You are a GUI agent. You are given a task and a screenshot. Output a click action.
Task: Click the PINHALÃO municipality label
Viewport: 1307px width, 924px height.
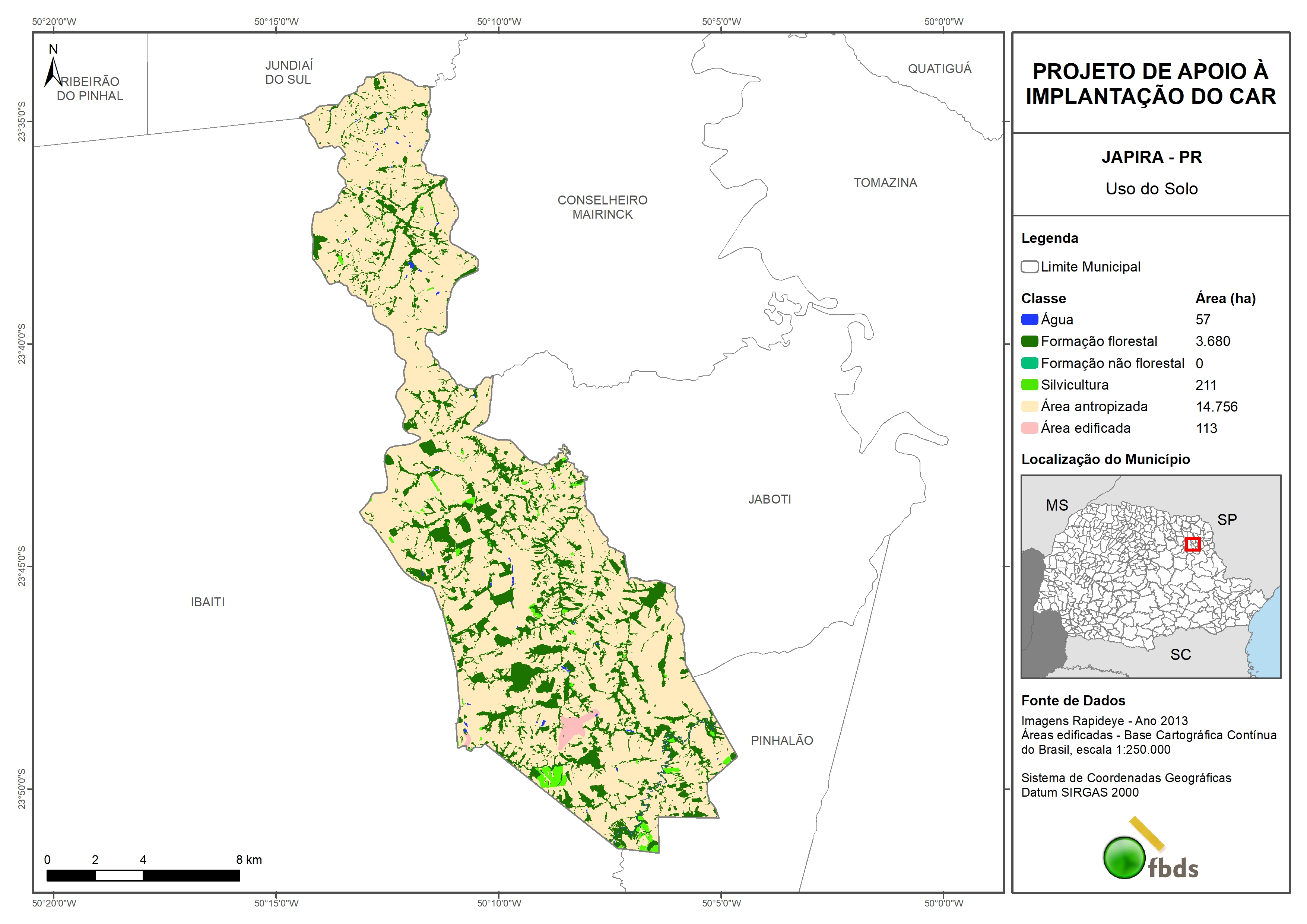click(x=781, y=741)
